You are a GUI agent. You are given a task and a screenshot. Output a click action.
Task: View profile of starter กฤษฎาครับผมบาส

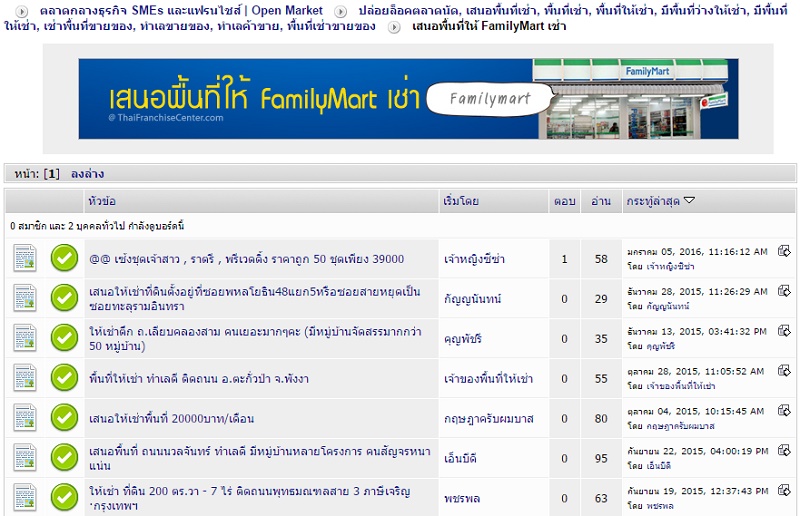click(x=488, y=419)
